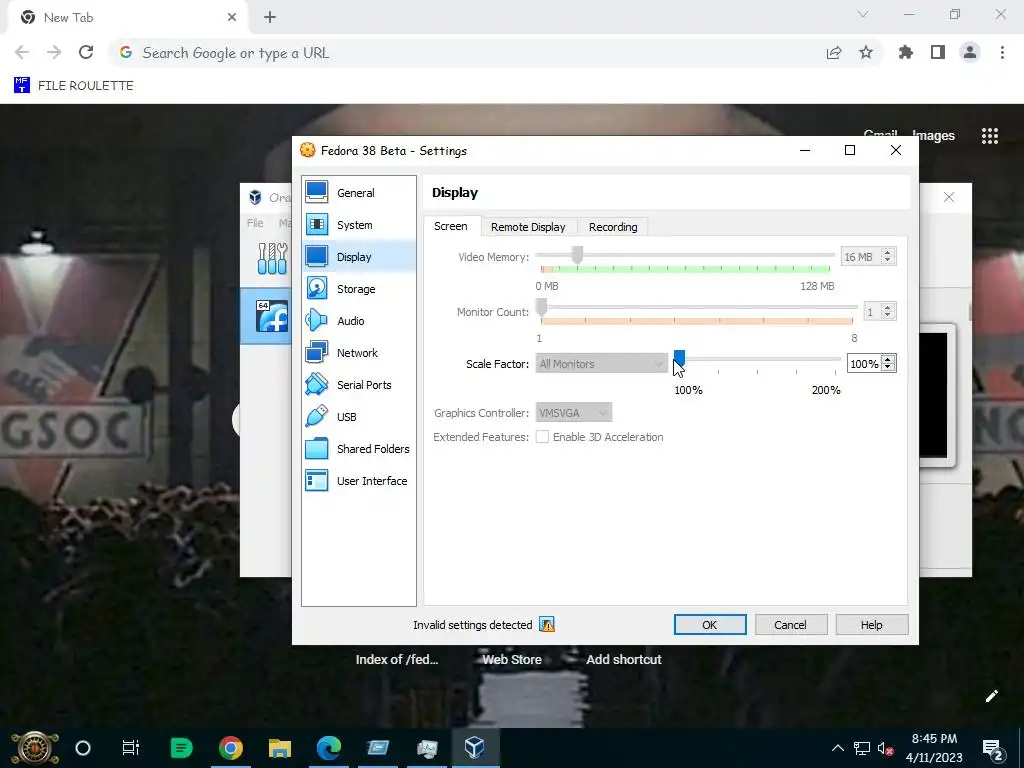Customize Chrome pencil icon
The height and width of the screenshot is (768, 1024).
tap(991, 696)
